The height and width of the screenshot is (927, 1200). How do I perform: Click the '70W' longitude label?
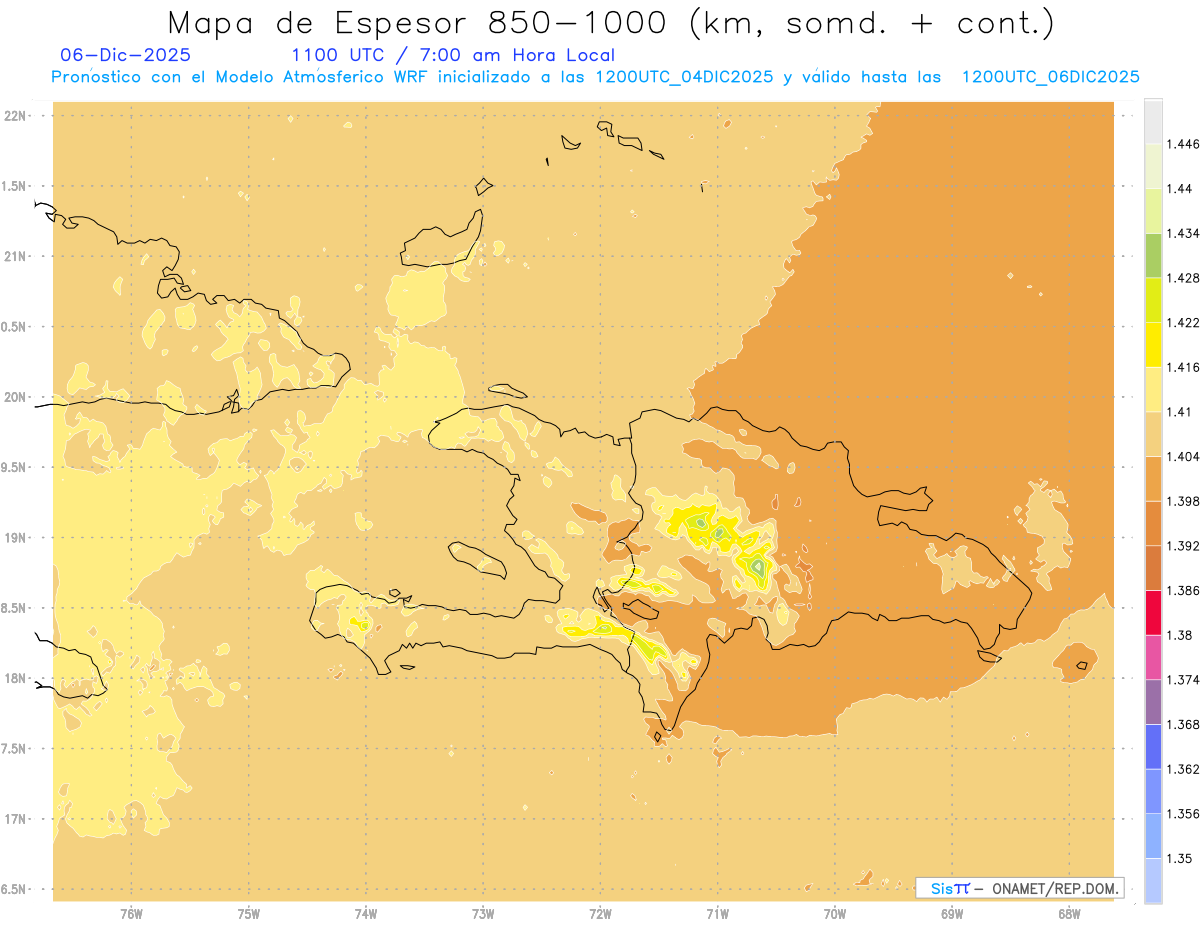[835, 913]
